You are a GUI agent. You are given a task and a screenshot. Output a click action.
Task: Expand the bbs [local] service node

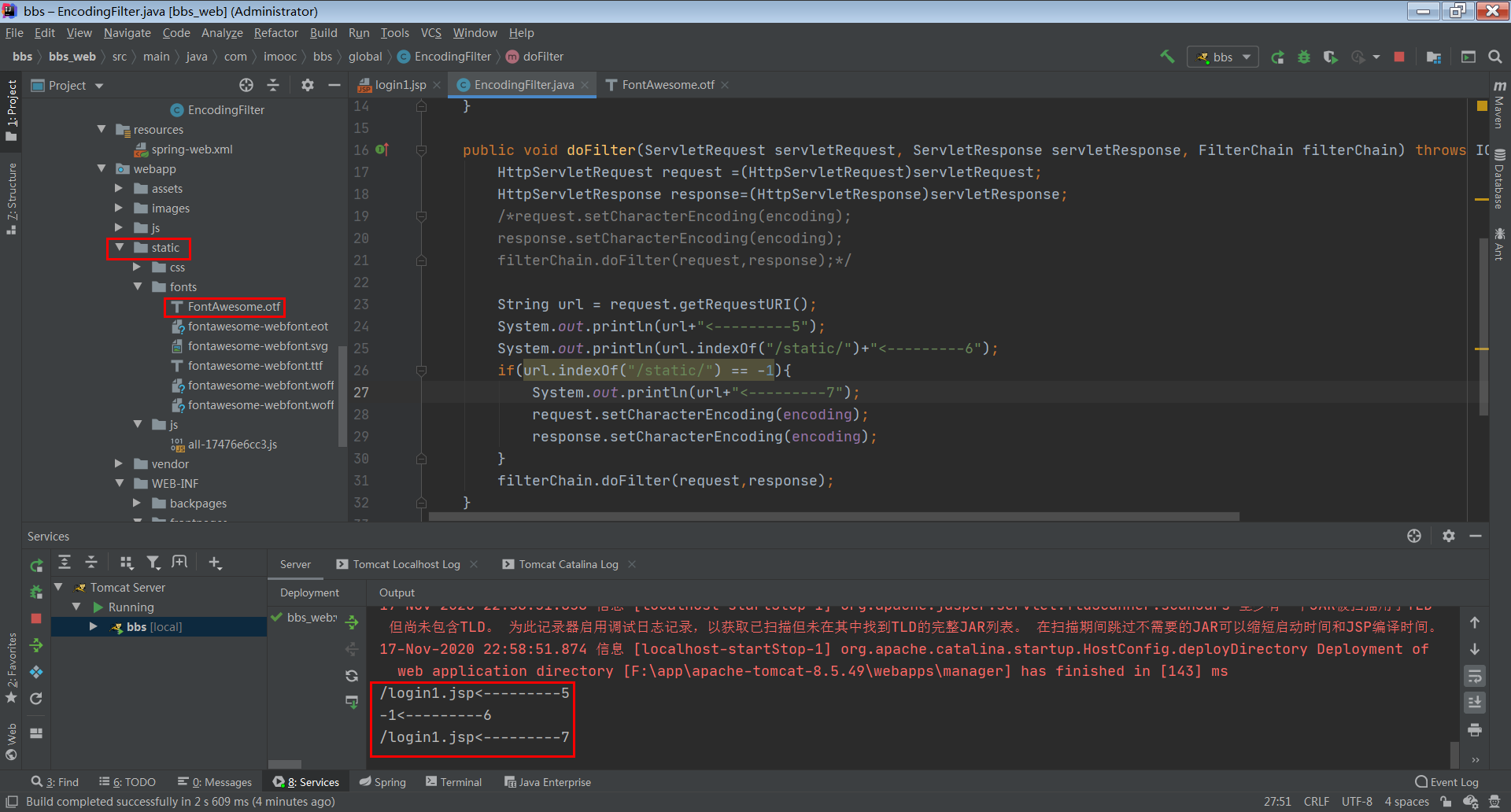[x=94, y=626]
